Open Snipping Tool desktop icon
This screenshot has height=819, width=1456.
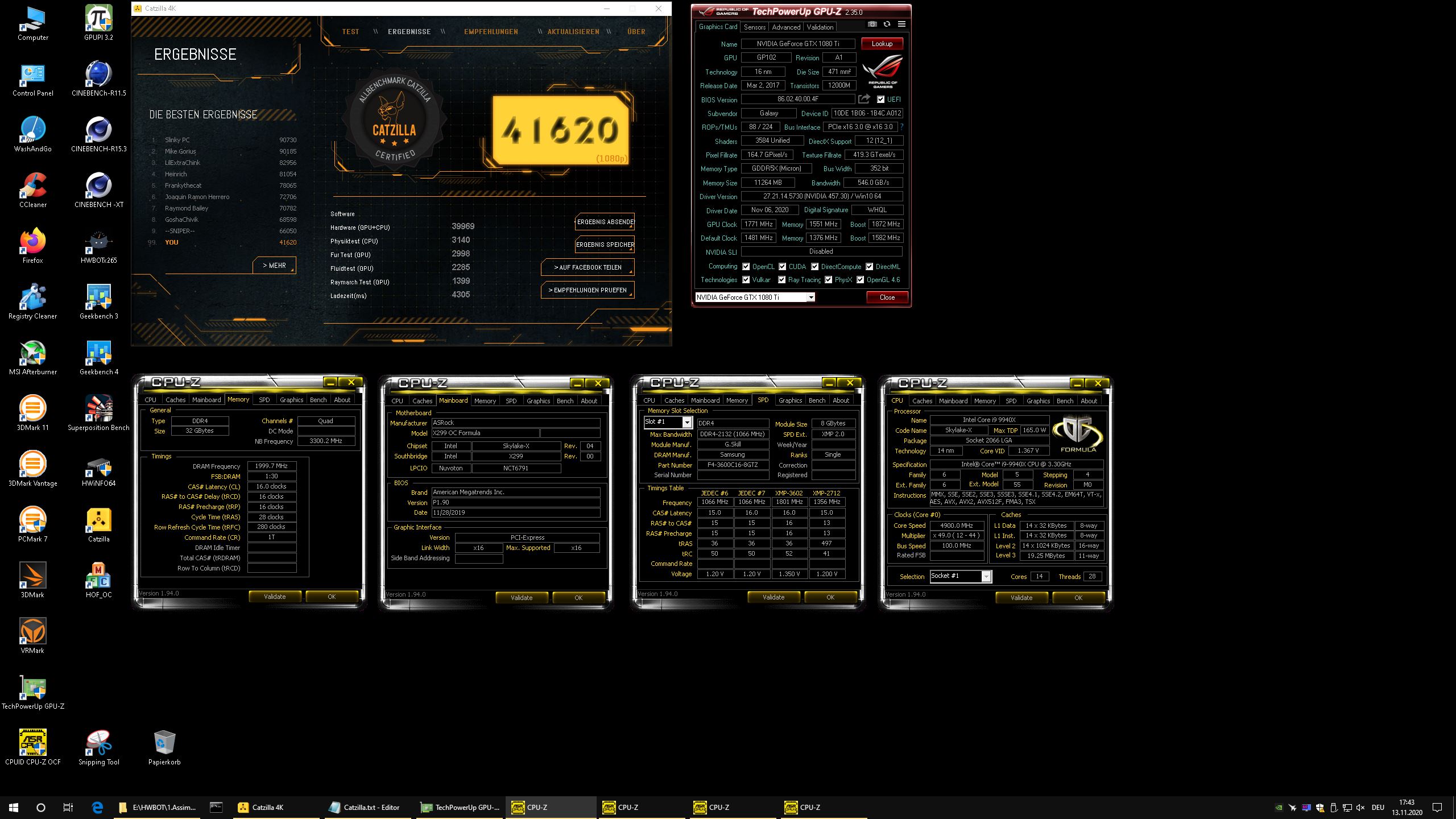(x=99, y=747)
